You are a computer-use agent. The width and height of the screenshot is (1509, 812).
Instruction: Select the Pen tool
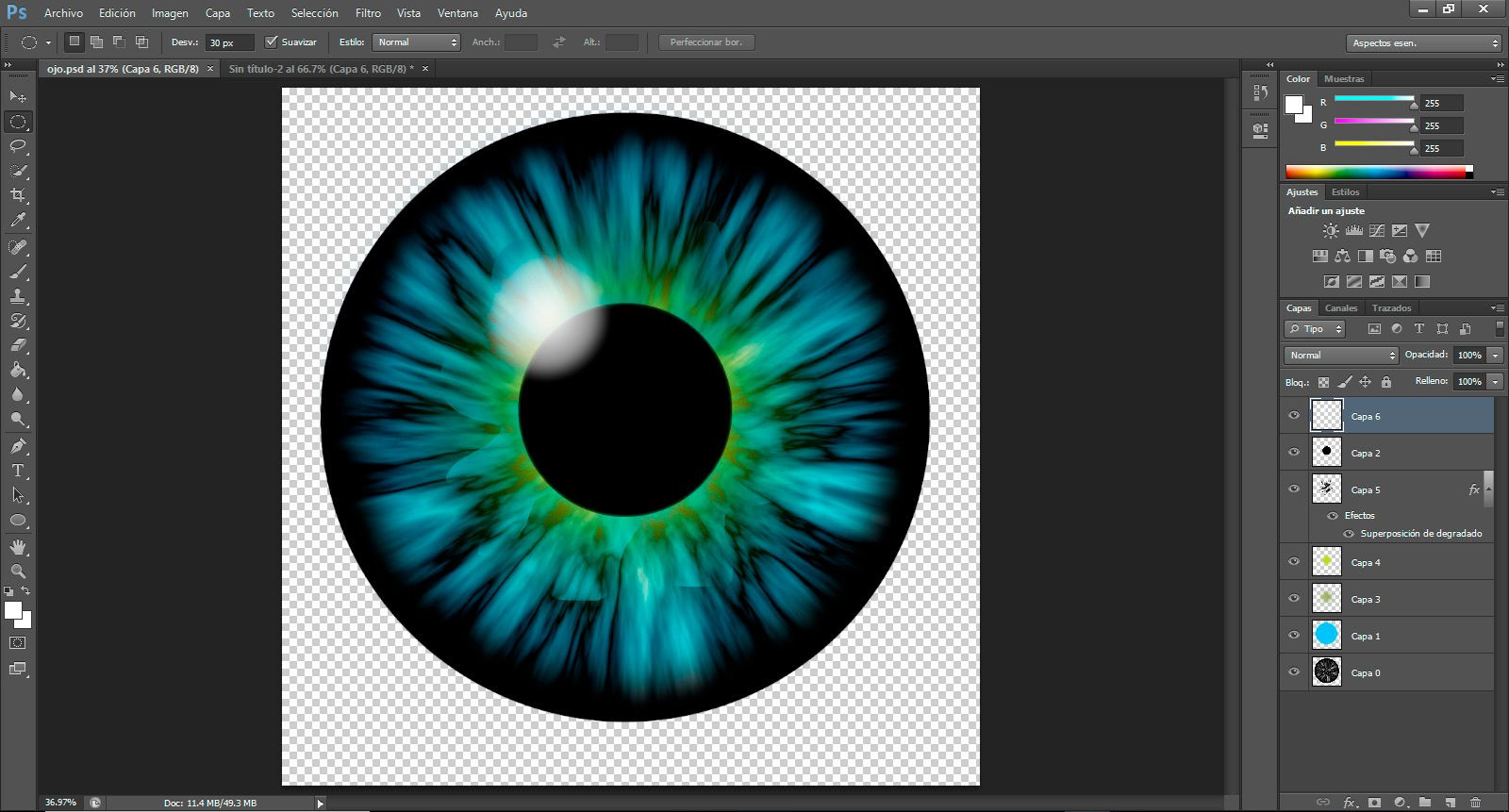click(x=18, y=446)
